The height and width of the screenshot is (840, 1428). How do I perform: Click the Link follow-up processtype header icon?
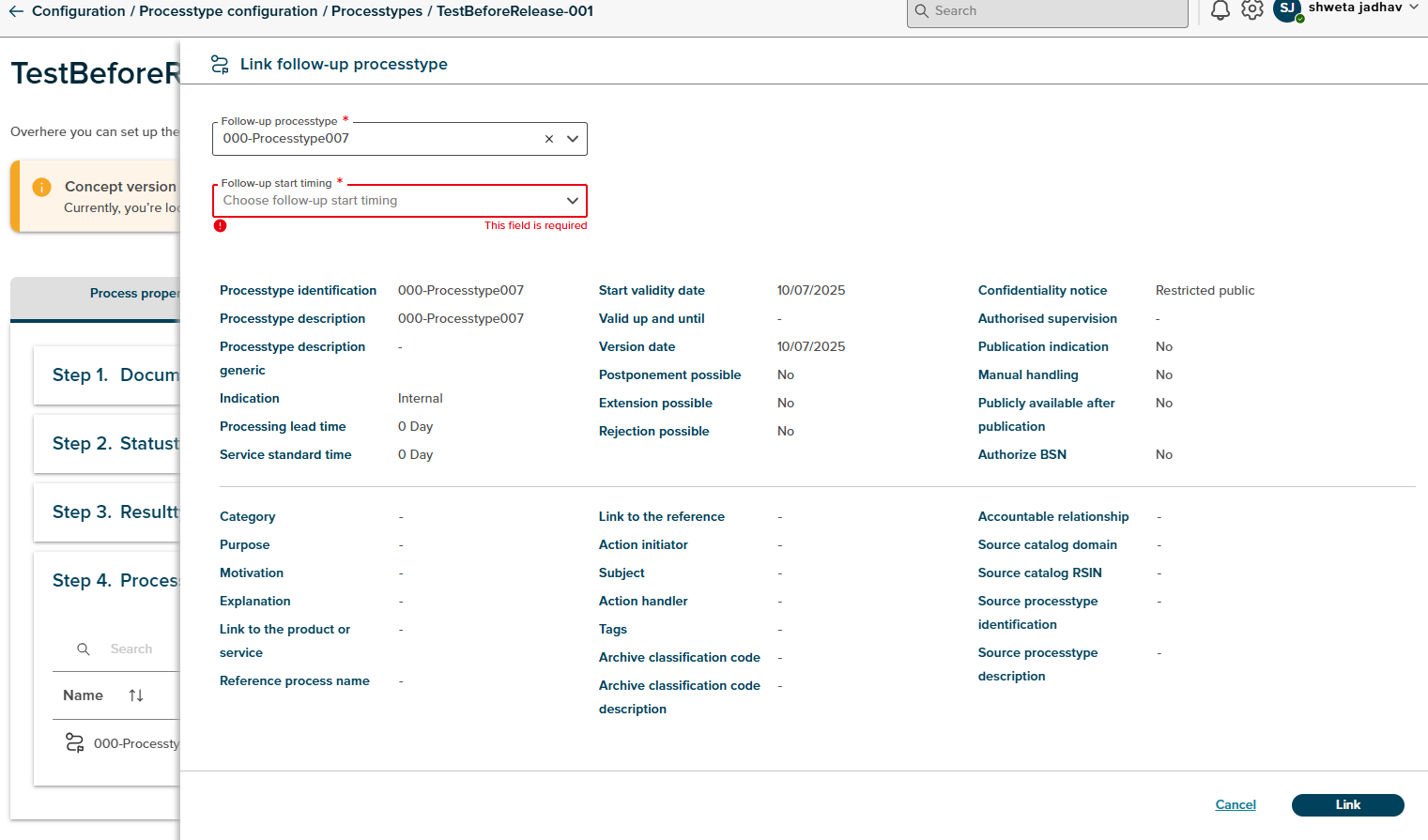pyautogui.click(x=220, y=65)
